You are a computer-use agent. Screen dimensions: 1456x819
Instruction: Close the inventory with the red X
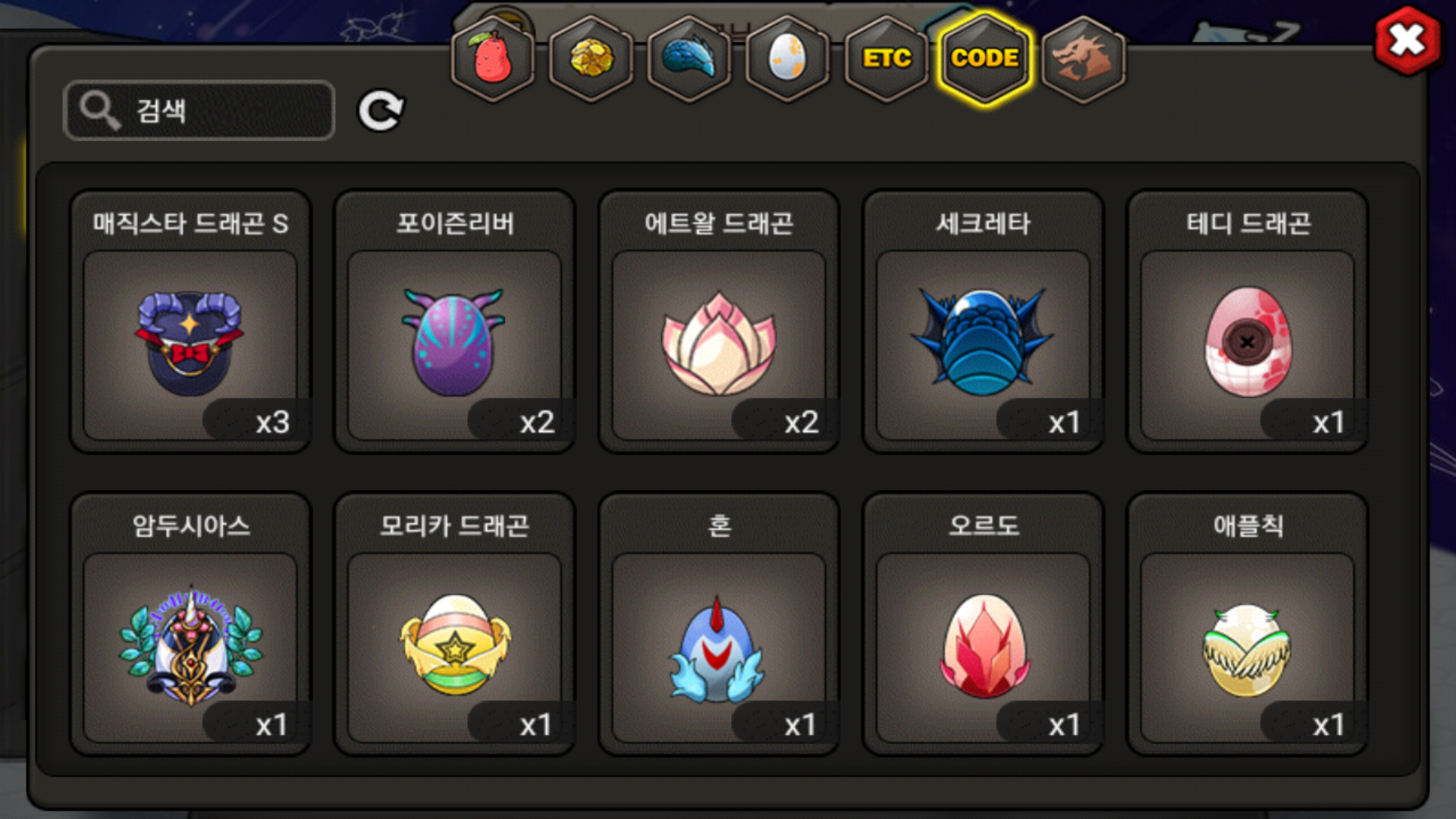pyautogui.click(x=1407, y=40)
